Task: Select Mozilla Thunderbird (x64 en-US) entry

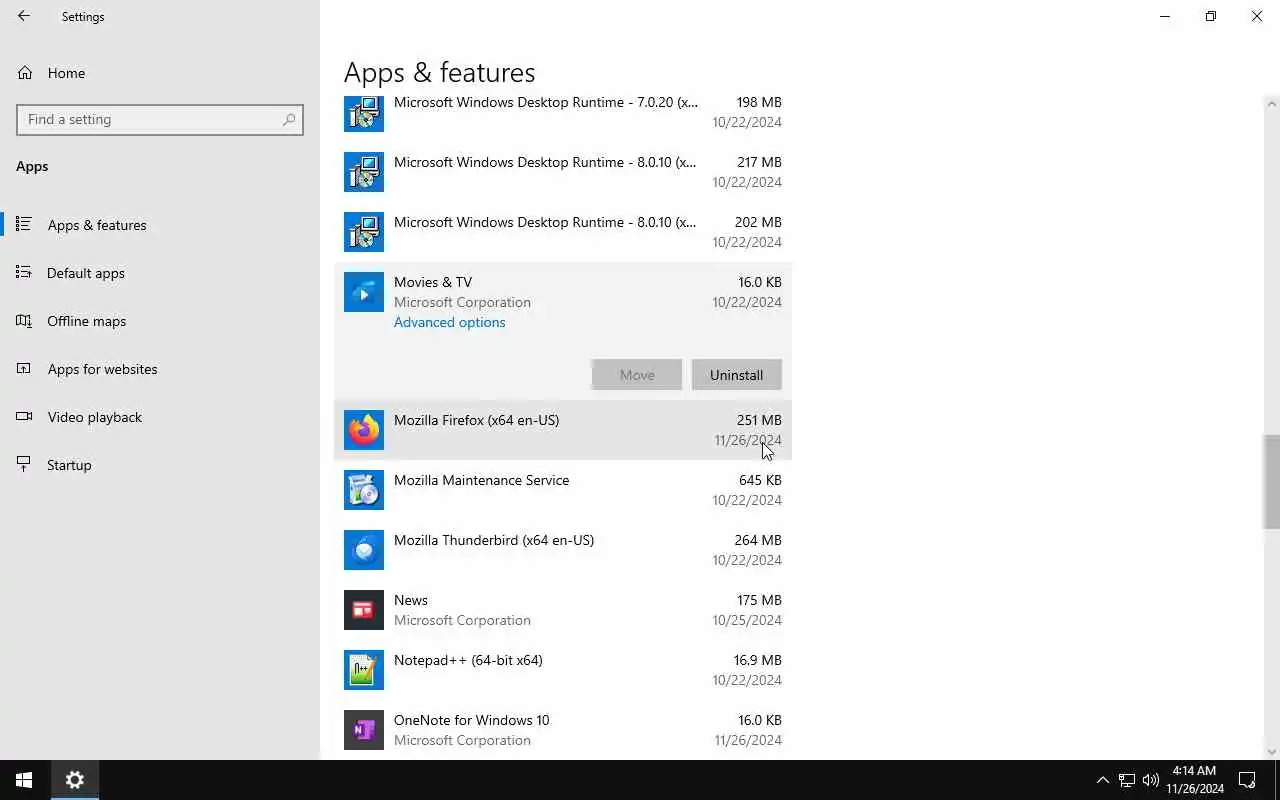Action: (x=563, y=550)
